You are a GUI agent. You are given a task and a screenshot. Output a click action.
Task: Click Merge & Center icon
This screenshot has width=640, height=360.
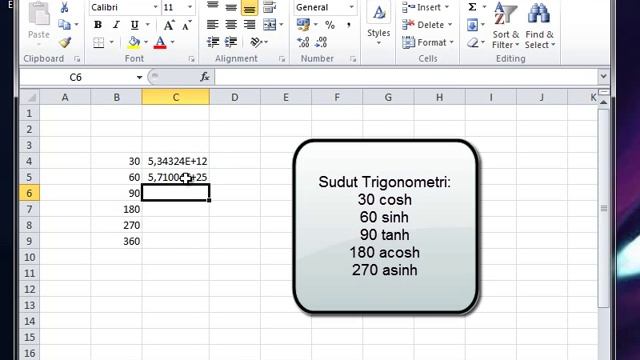[269, 24]
